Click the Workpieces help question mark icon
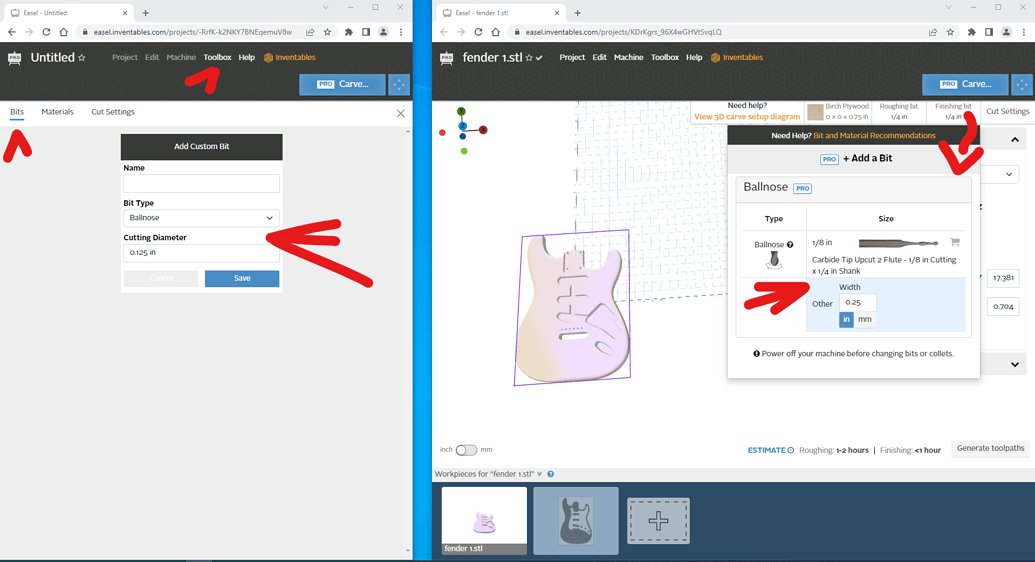The width and height of the screenshot is (1035, 562). pyautogui.click(x=551, y=474)
